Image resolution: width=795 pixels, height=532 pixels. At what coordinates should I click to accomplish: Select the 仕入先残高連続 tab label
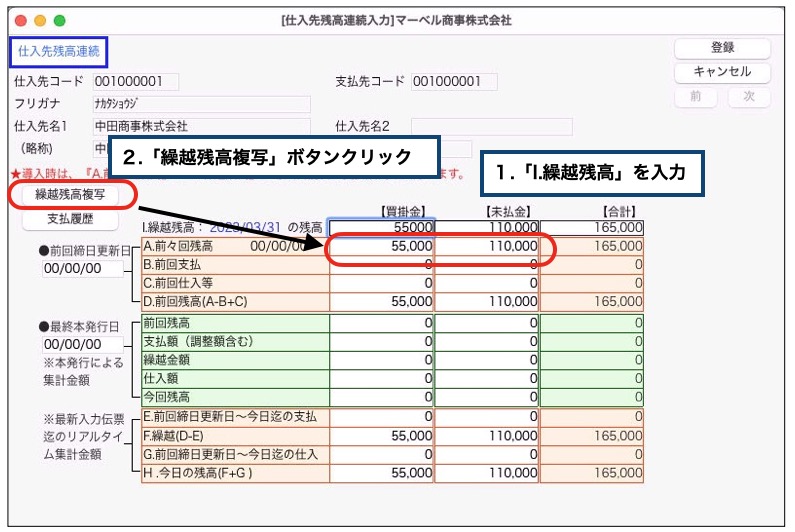coord(57,50)
